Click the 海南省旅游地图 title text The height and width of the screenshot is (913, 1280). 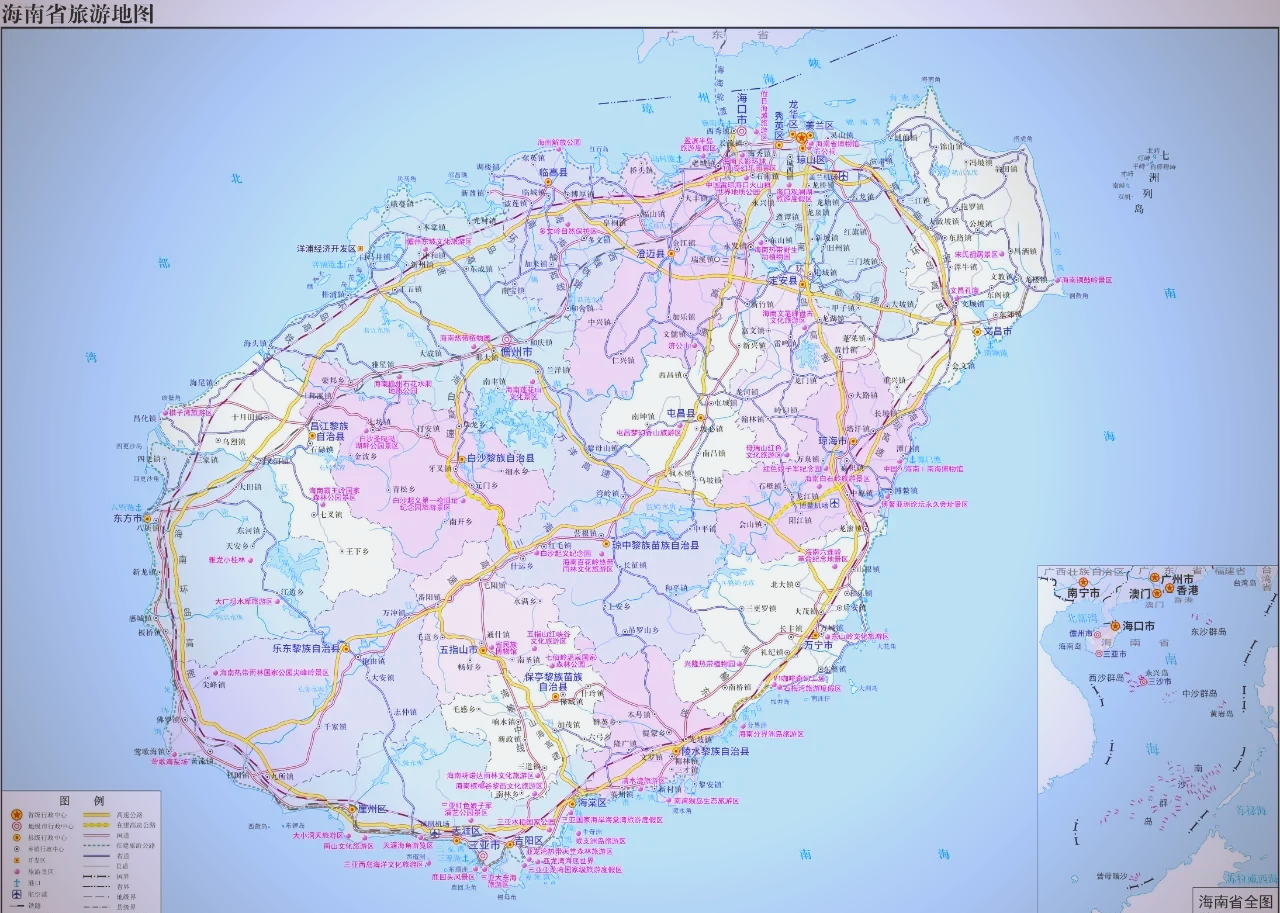coord(78,13)
